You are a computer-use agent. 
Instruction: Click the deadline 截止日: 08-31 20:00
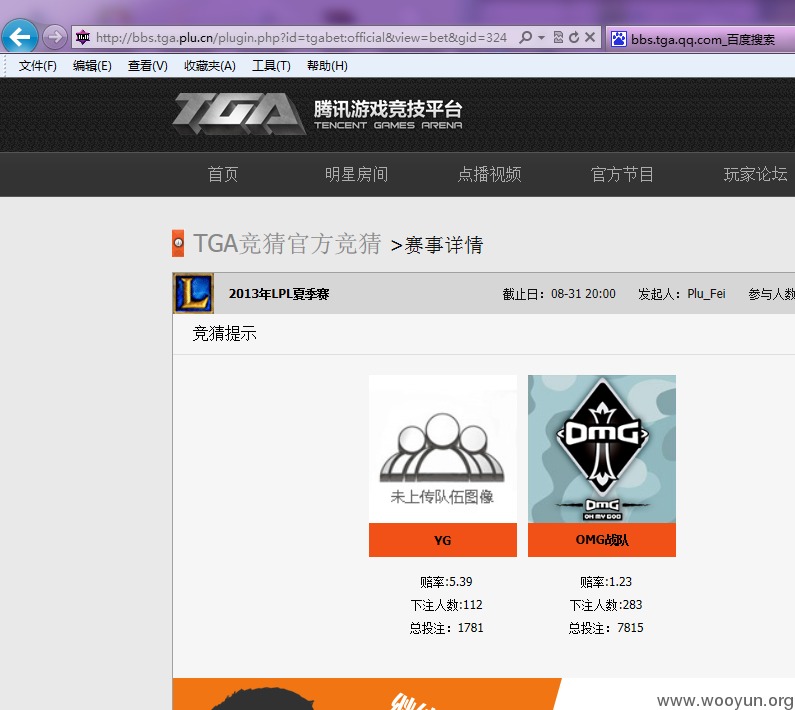[559, 294]
